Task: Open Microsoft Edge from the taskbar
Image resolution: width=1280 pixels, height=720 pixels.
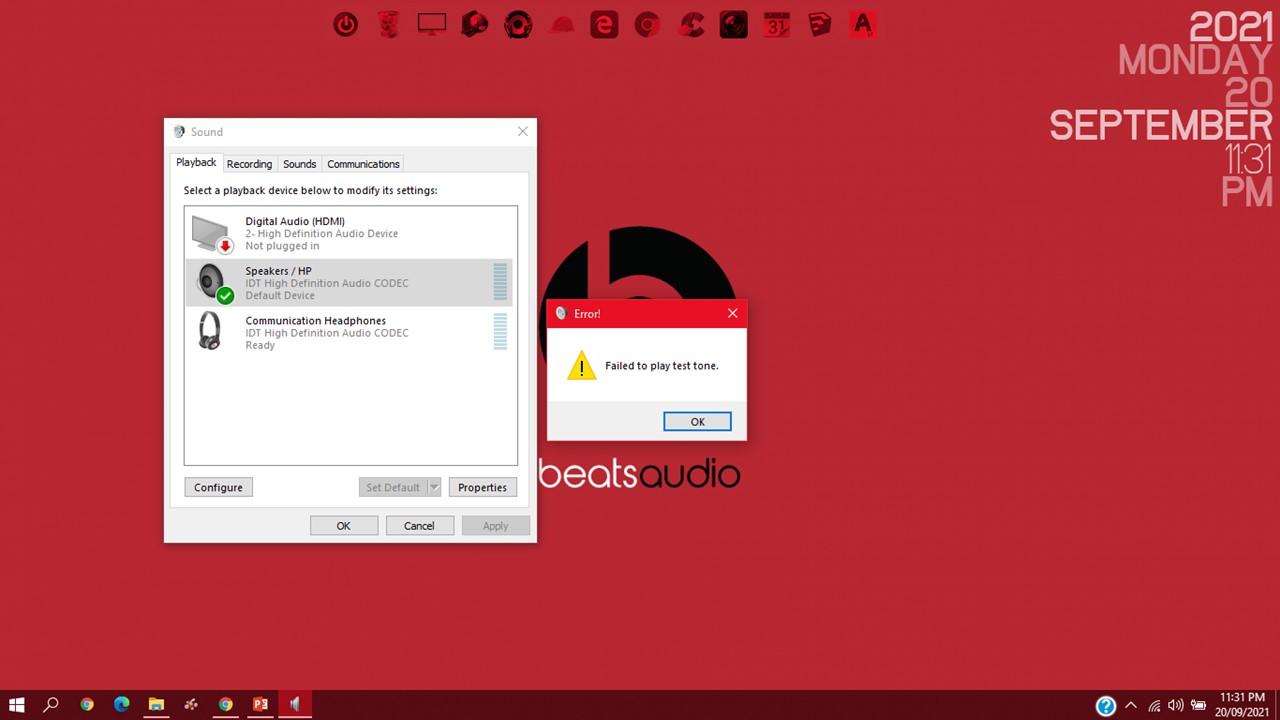Action: (x=121, y=704)
